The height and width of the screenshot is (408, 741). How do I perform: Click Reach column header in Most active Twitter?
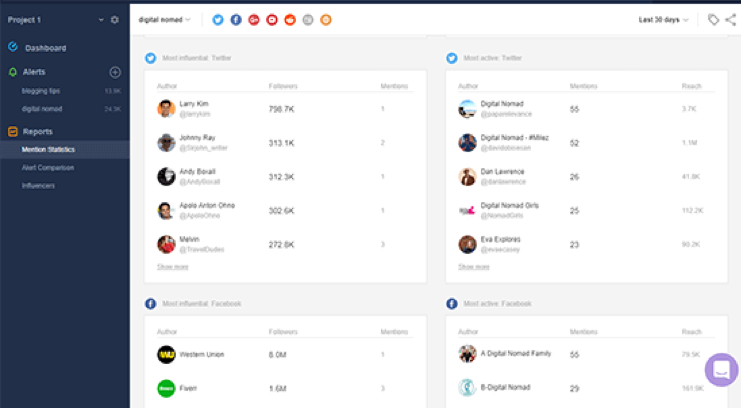[x=691, y=86]
